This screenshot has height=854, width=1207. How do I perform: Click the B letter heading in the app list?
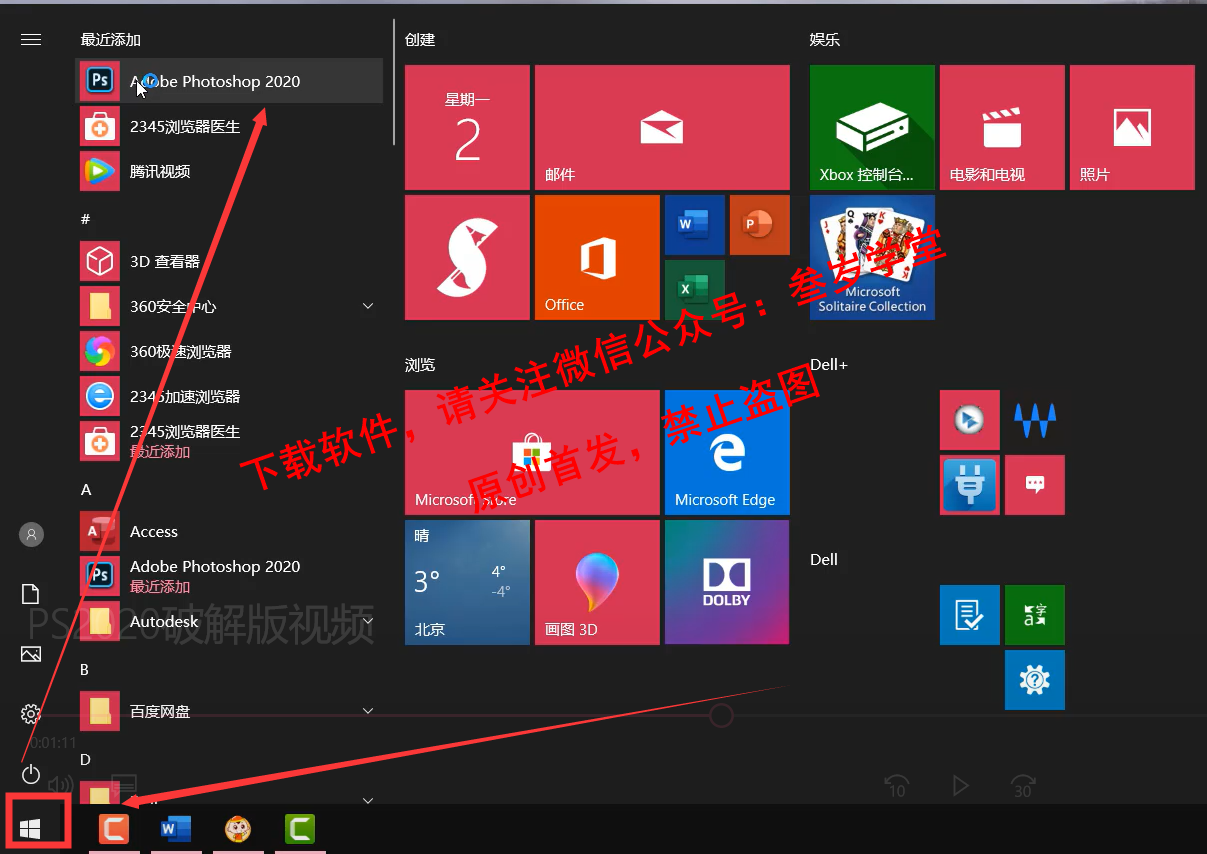pos(85,669)
